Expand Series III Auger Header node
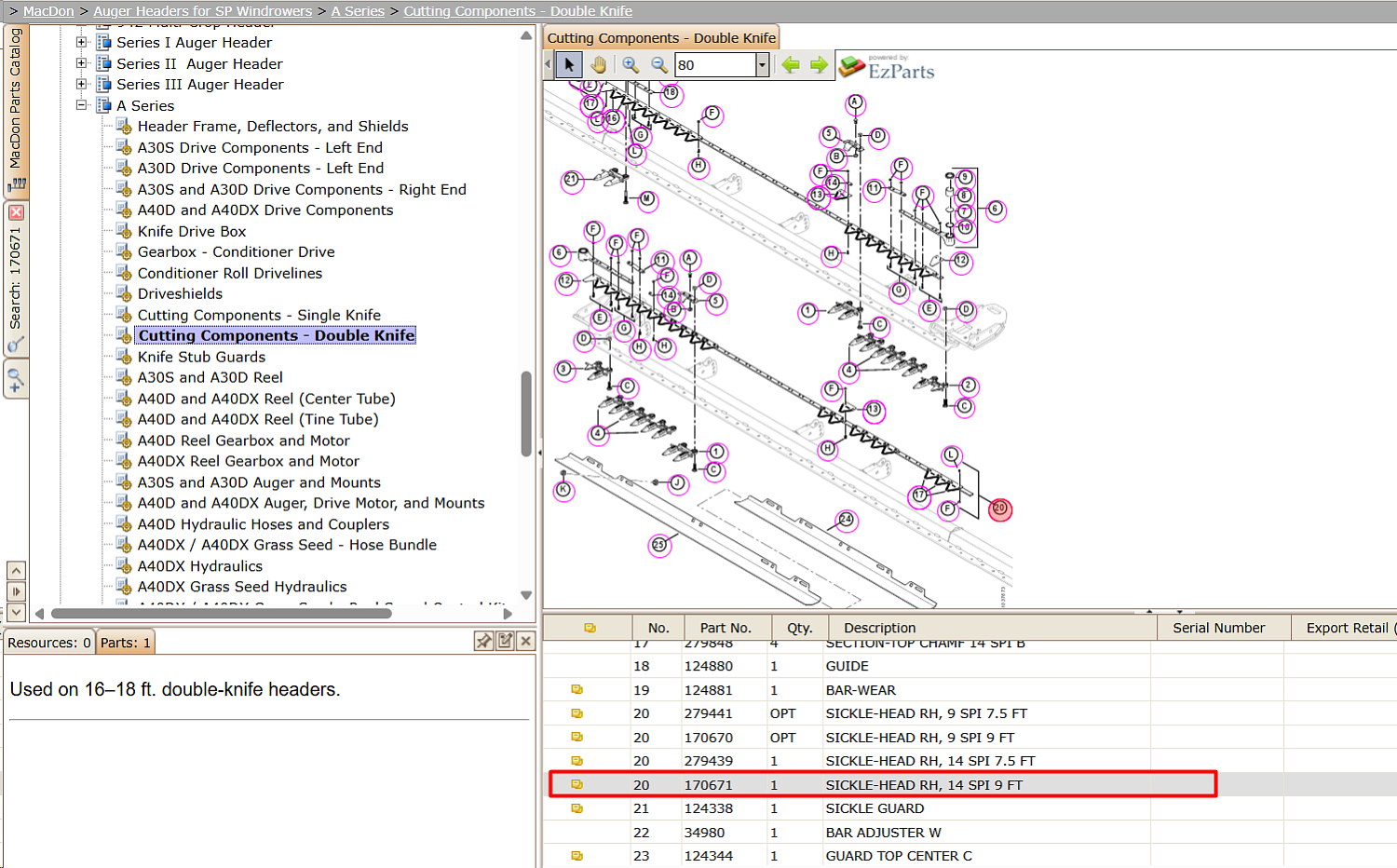1397x868 pixels. (x=82, y=84)
